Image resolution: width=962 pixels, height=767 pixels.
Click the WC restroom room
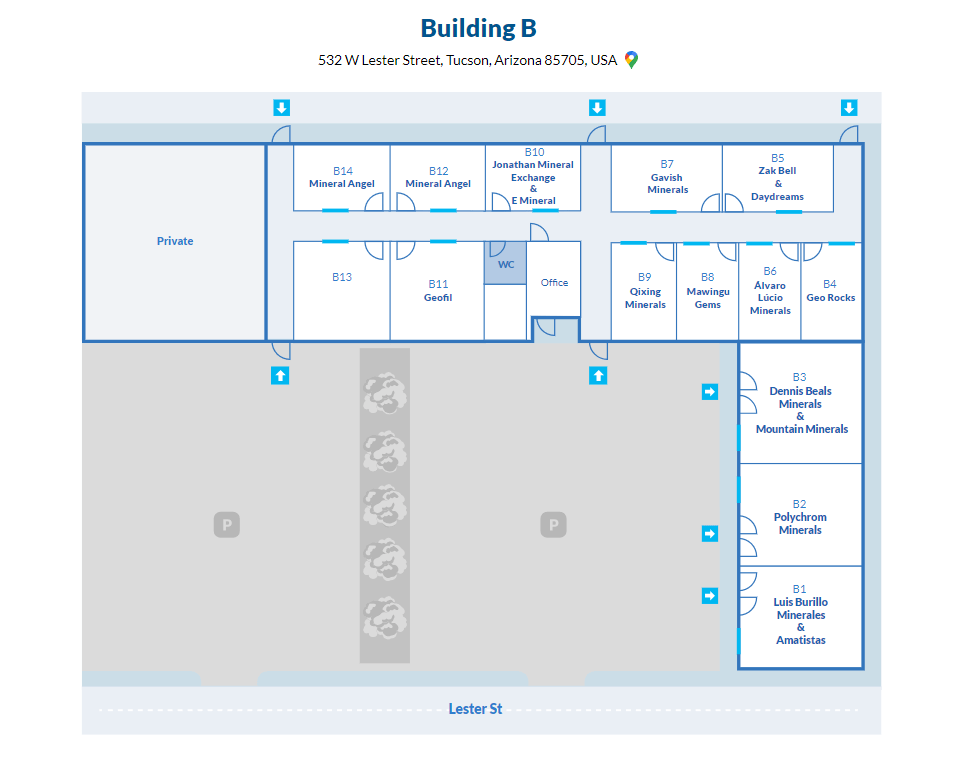pyautogui.click(x=506, y=265)
